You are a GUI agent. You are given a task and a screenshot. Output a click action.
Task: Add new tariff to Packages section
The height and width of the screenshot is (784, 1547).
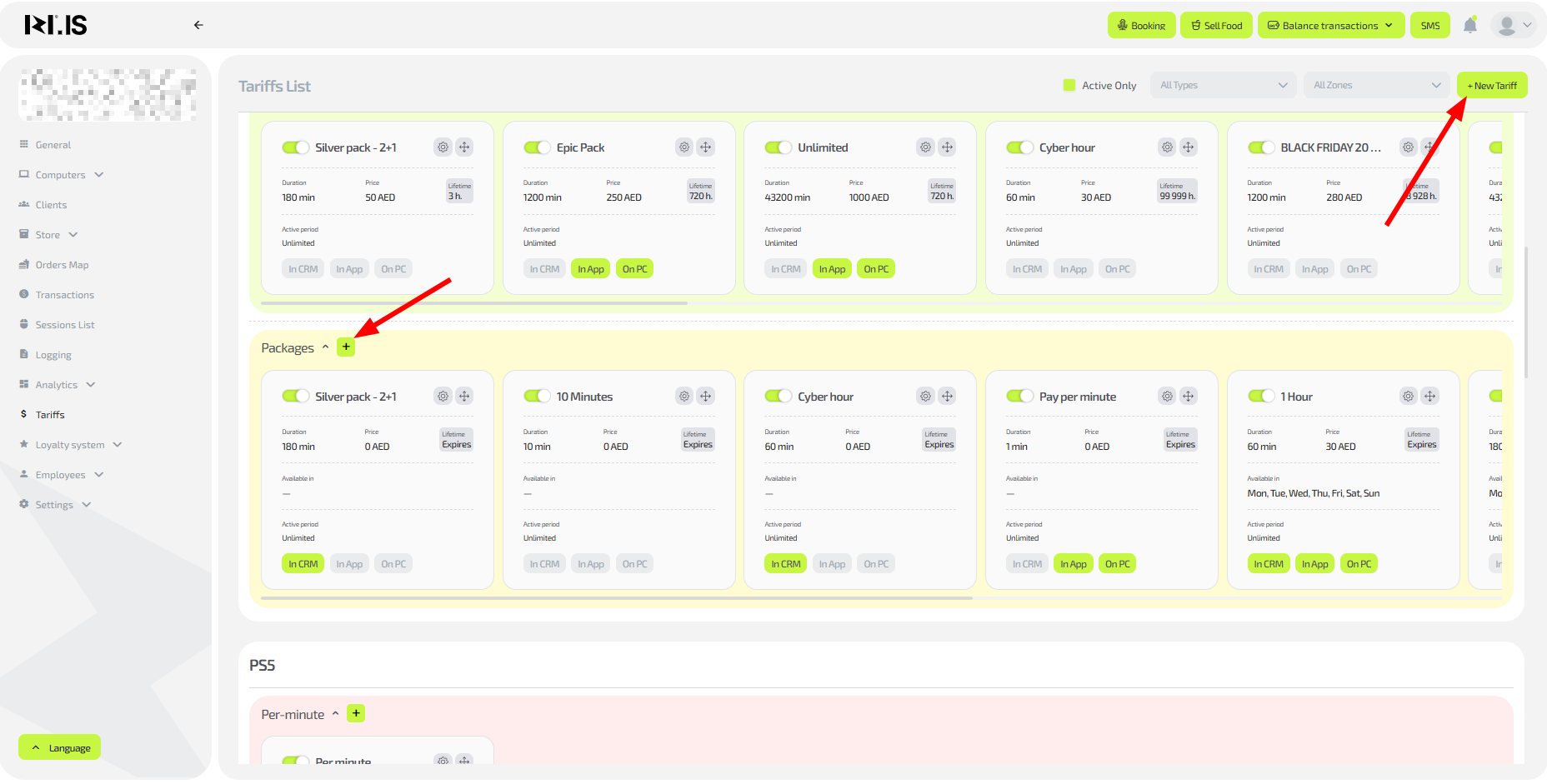346,347
